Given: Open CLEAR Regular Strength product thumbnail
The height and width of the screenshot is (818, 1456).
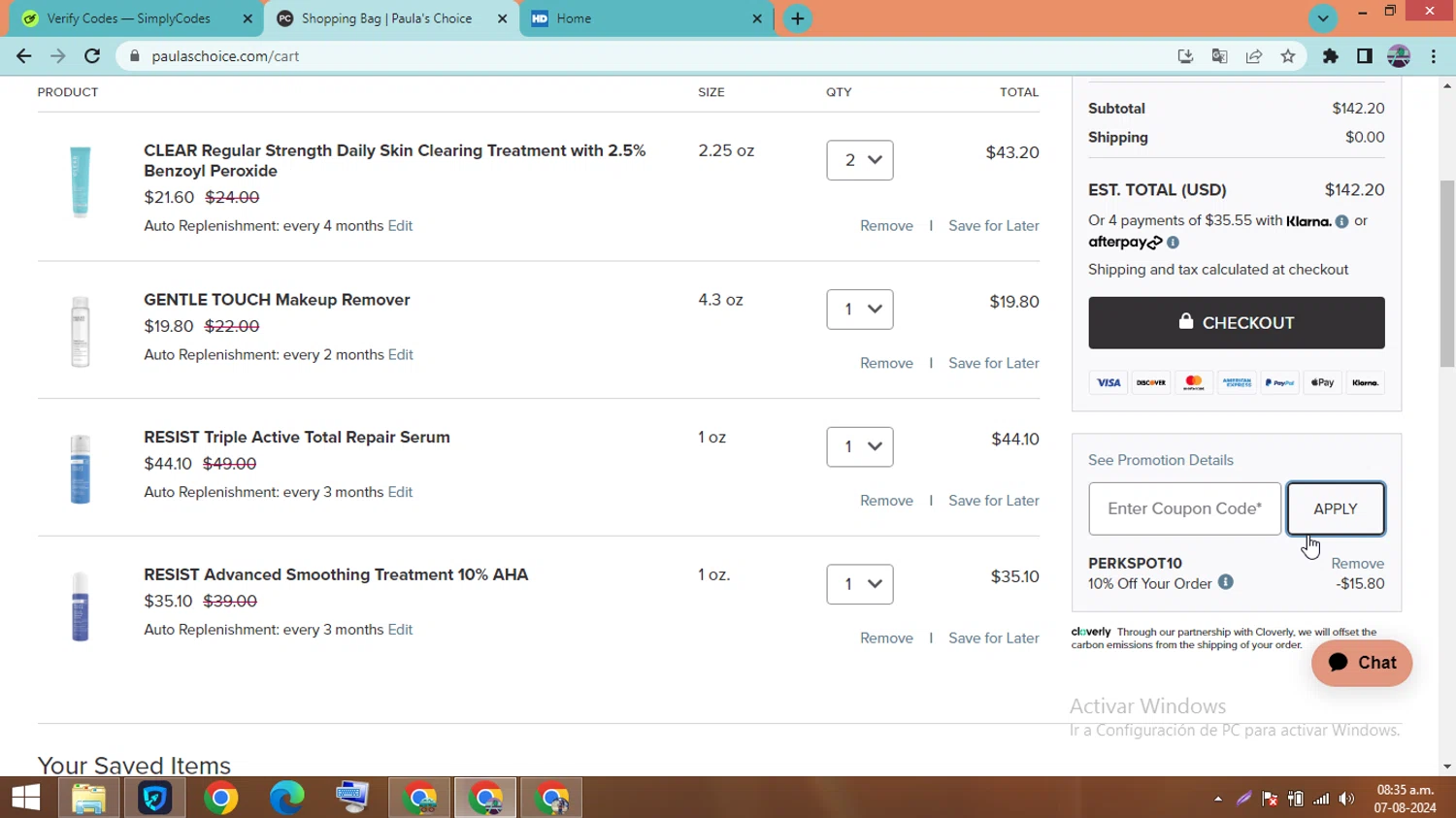Looking at the screenshot, I should point(81,182).
